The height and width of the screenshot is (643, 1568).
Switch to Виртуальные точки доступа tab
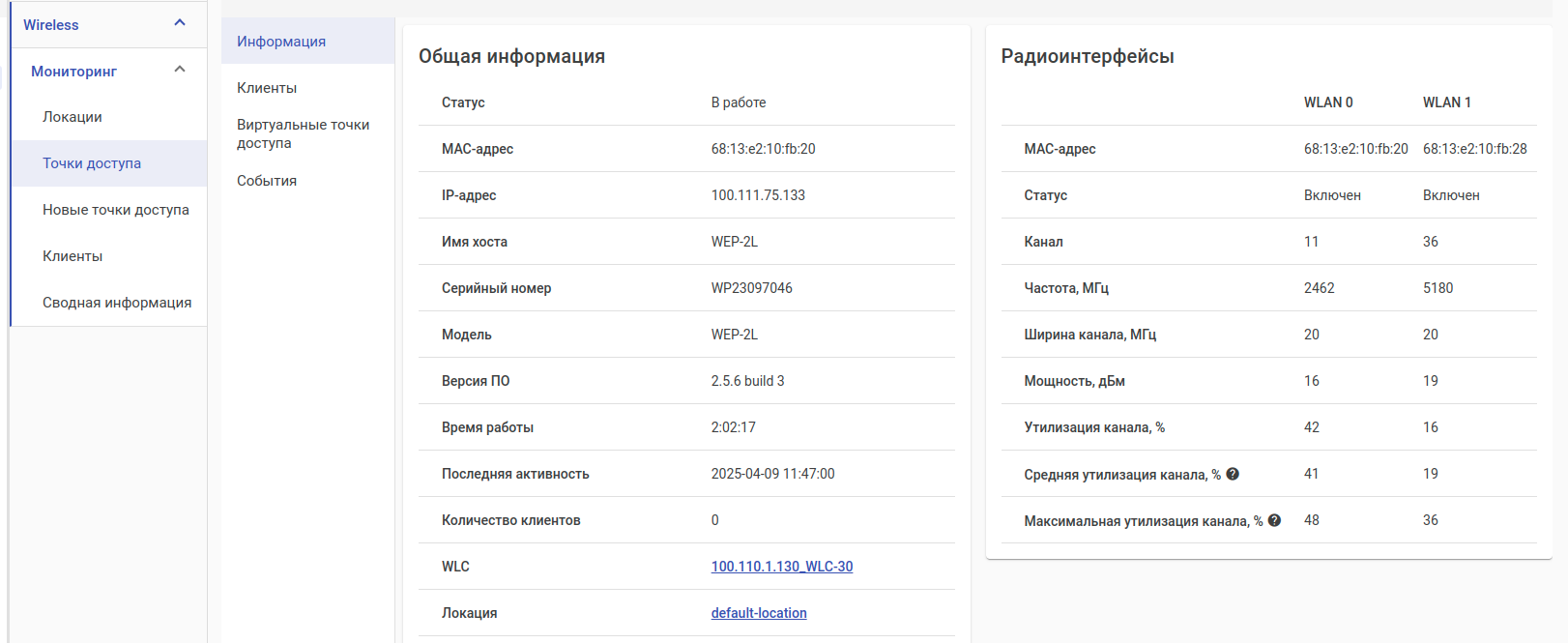point(303,133)
